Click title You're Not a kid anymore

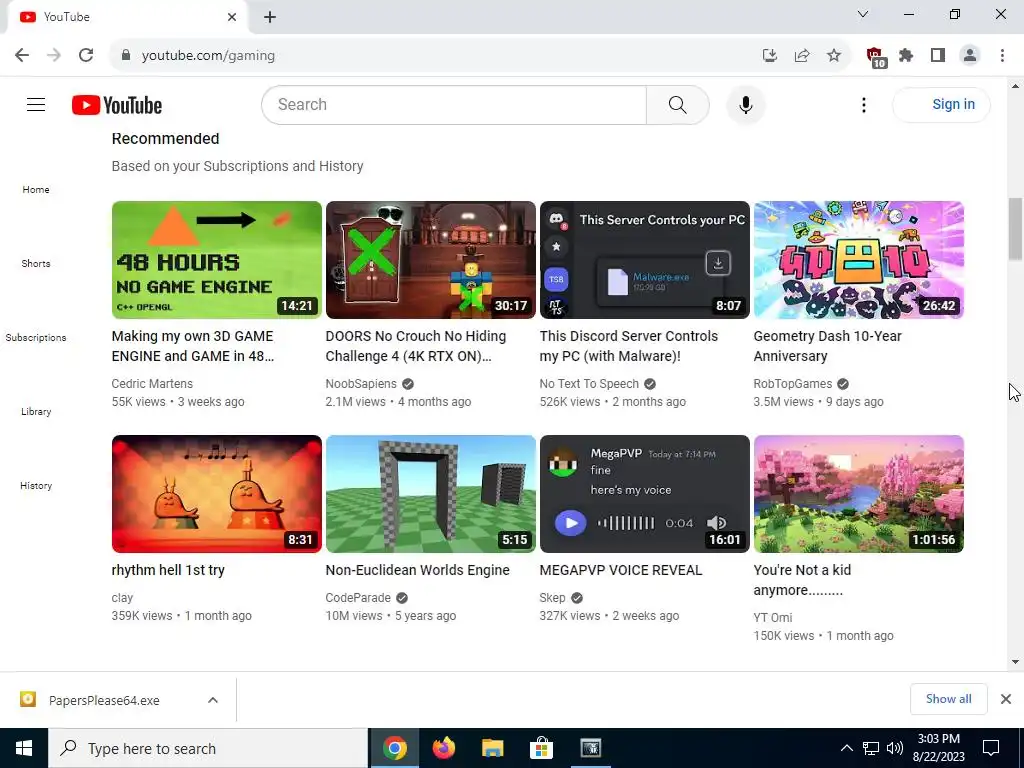[x=803, y=579]
